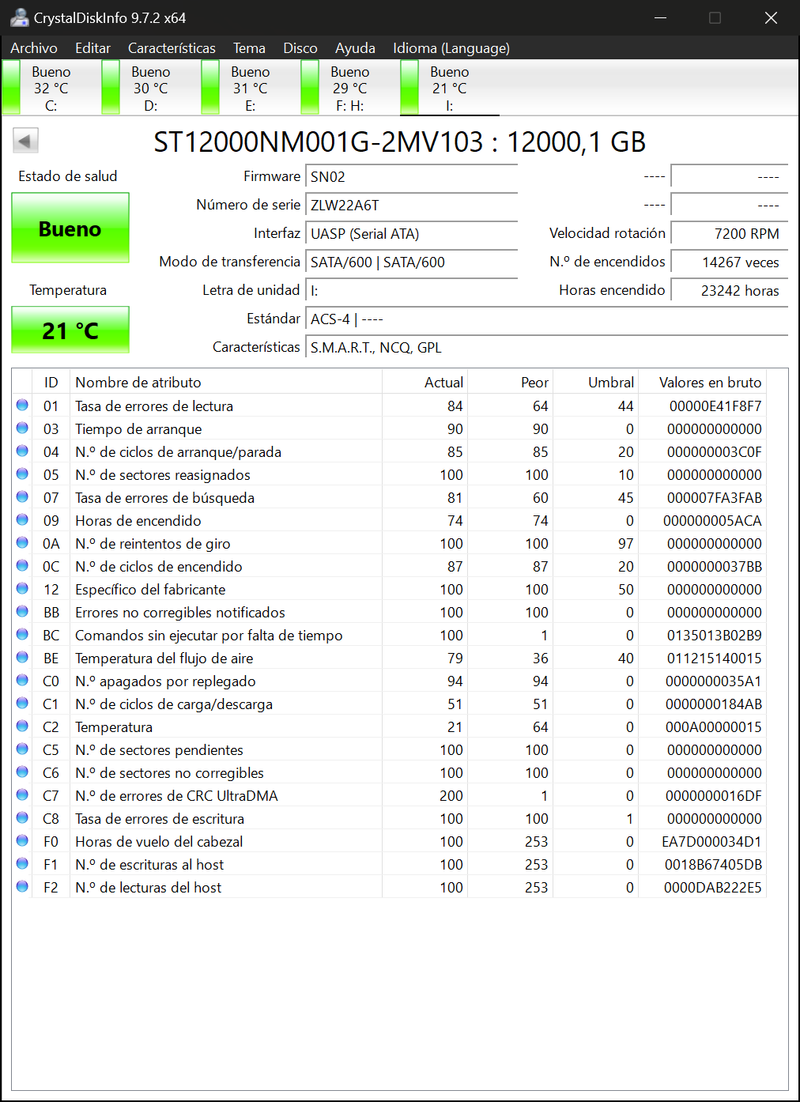Click status orb for sectores no corregibles row

[22, 772]
